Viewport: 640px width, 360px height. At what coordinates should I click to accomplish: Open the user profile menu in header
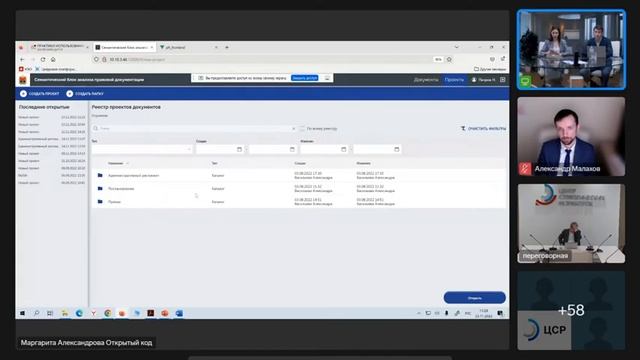click(483, 80)
